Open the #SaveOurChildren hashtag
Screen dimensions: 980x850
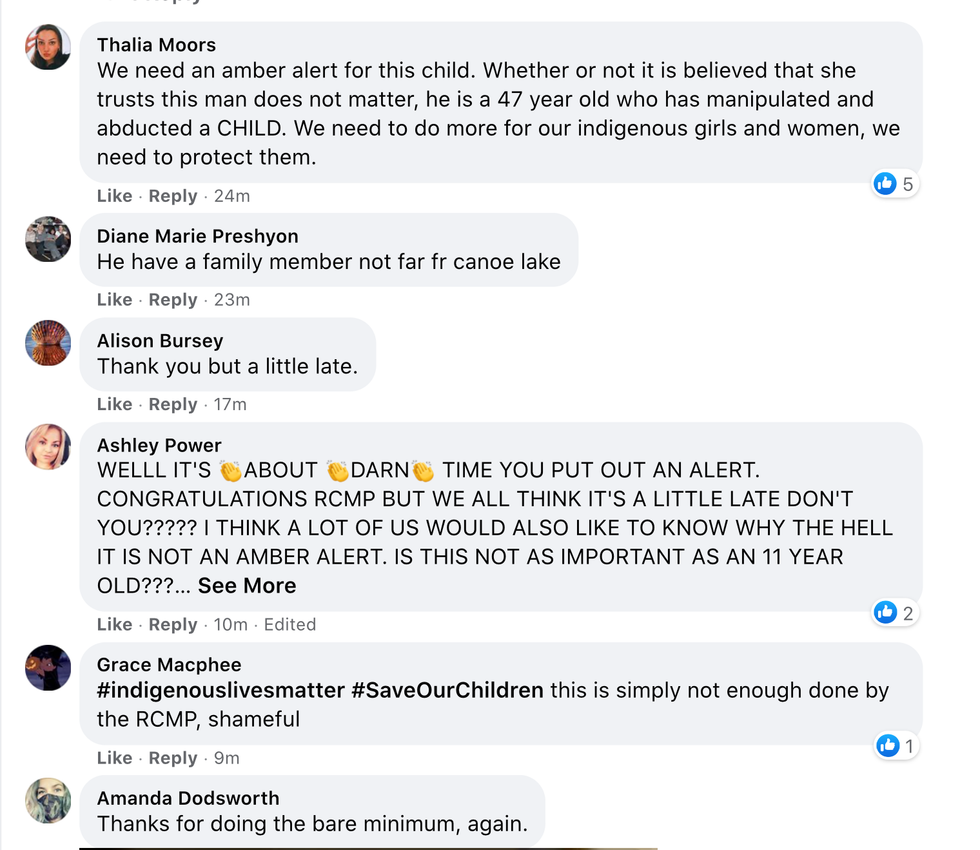(447, 690)
